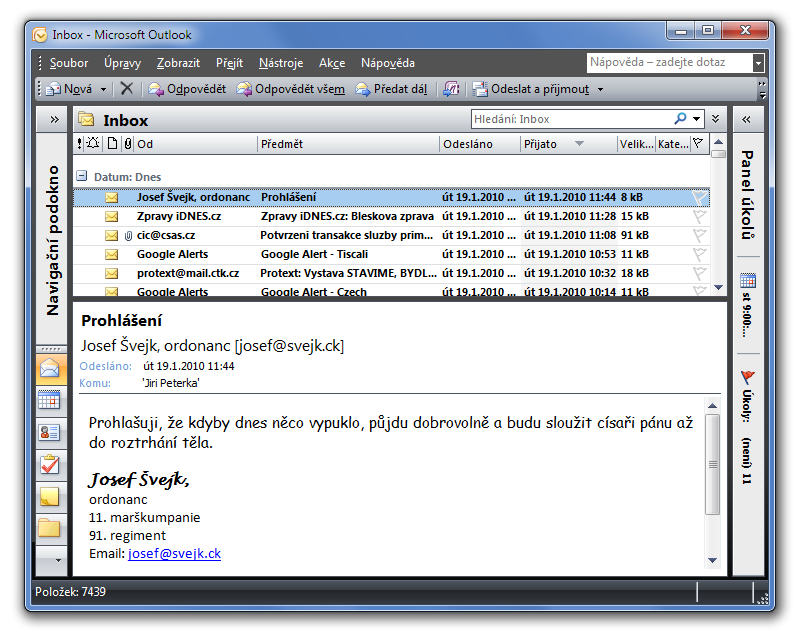Screen dimensions: 811x636
Task: Open Odeslat a přijmout dropdown arrow
Action: pos(600,89)
